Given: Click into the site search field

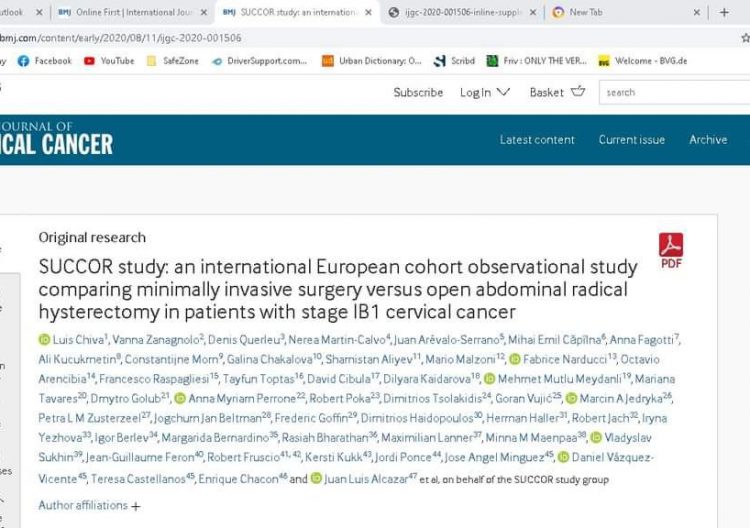Looking at the screenshot, I should coord(675,92).
